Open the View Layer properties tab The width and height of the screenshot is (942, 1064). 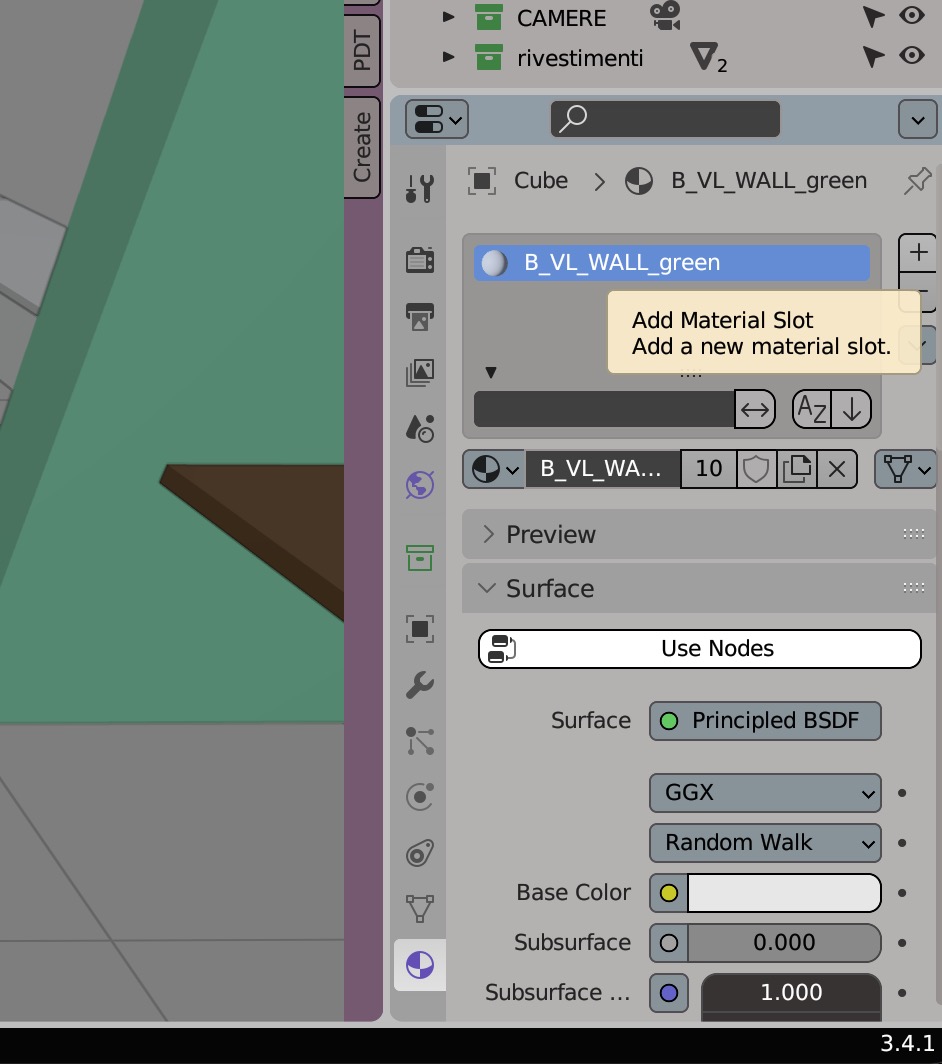(419, 373)
